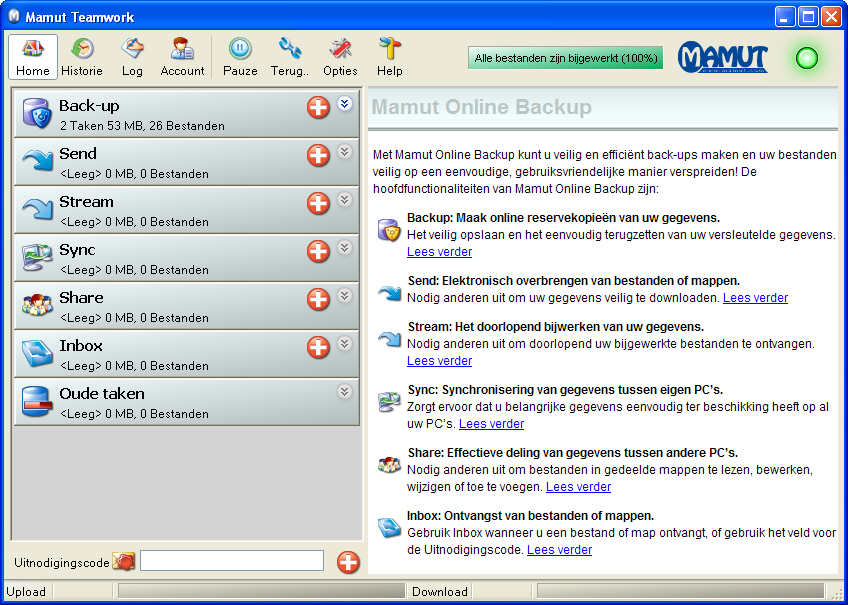Add a new Inbox task with plus
The height and width of the screenshot is (605, 848).
(318, 347)
